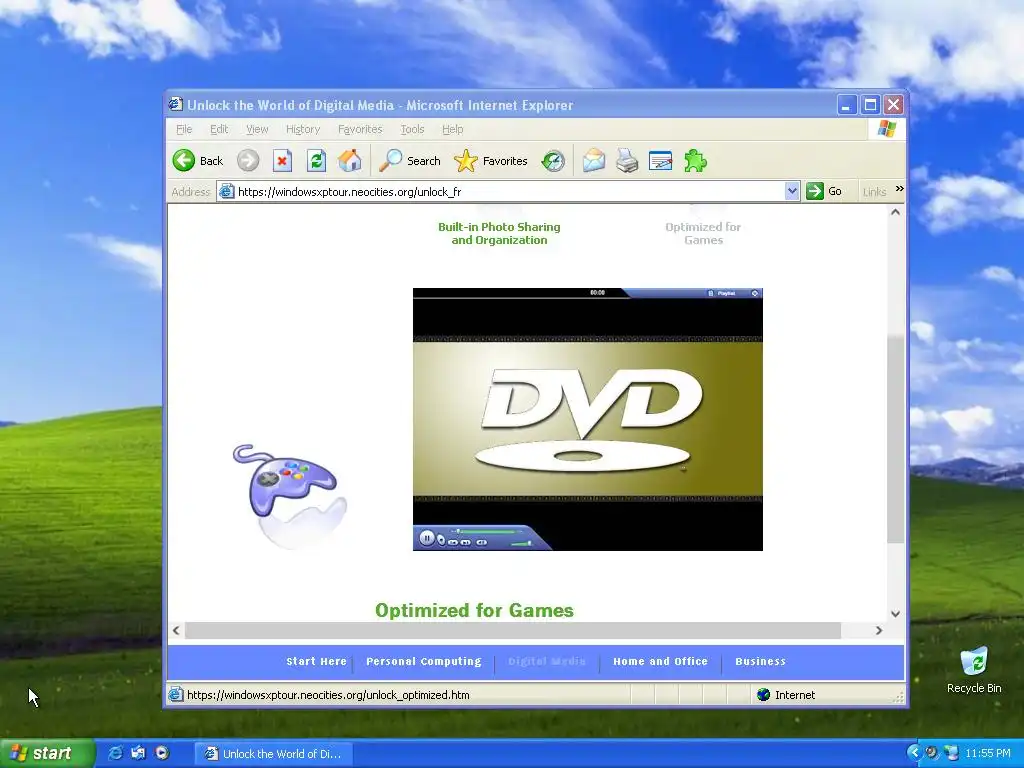Click the status bar page icon

(x=176, y=695)
